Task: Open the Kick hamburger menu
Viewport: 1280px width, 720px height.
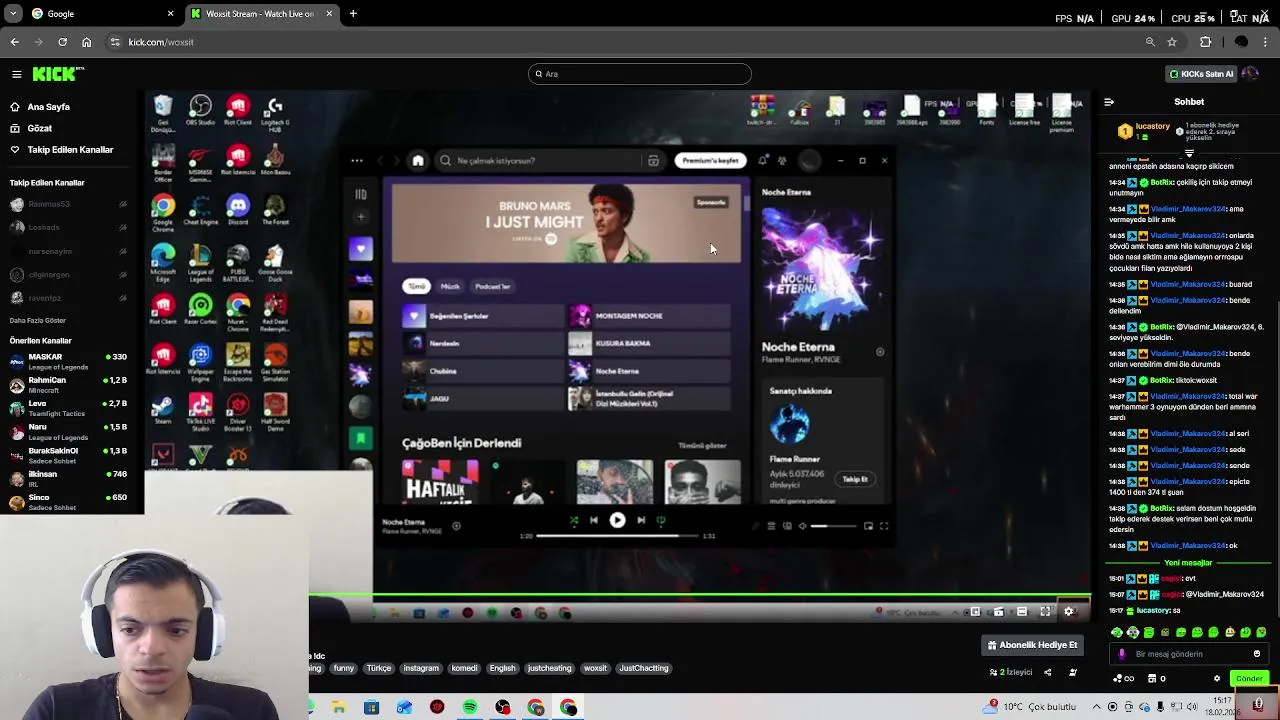Action: (16, 74)
